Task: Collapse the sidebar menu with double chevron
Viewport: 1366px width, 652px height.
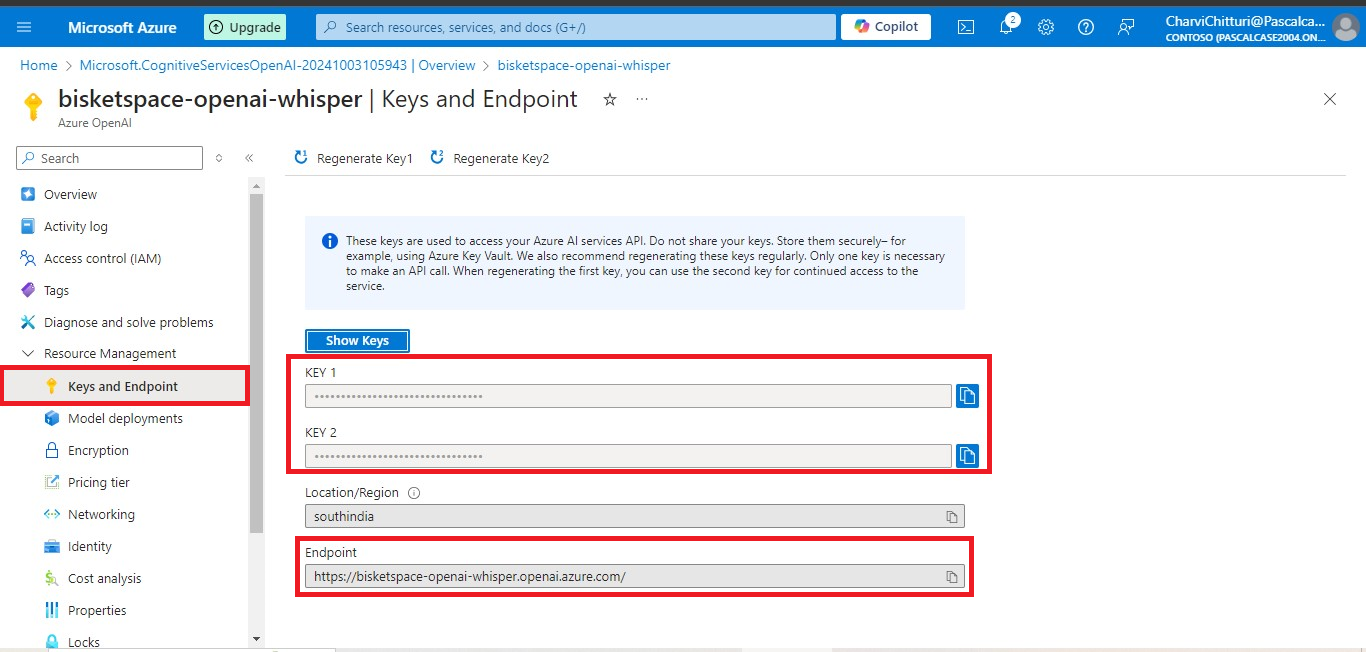Action: pos(249,158)
